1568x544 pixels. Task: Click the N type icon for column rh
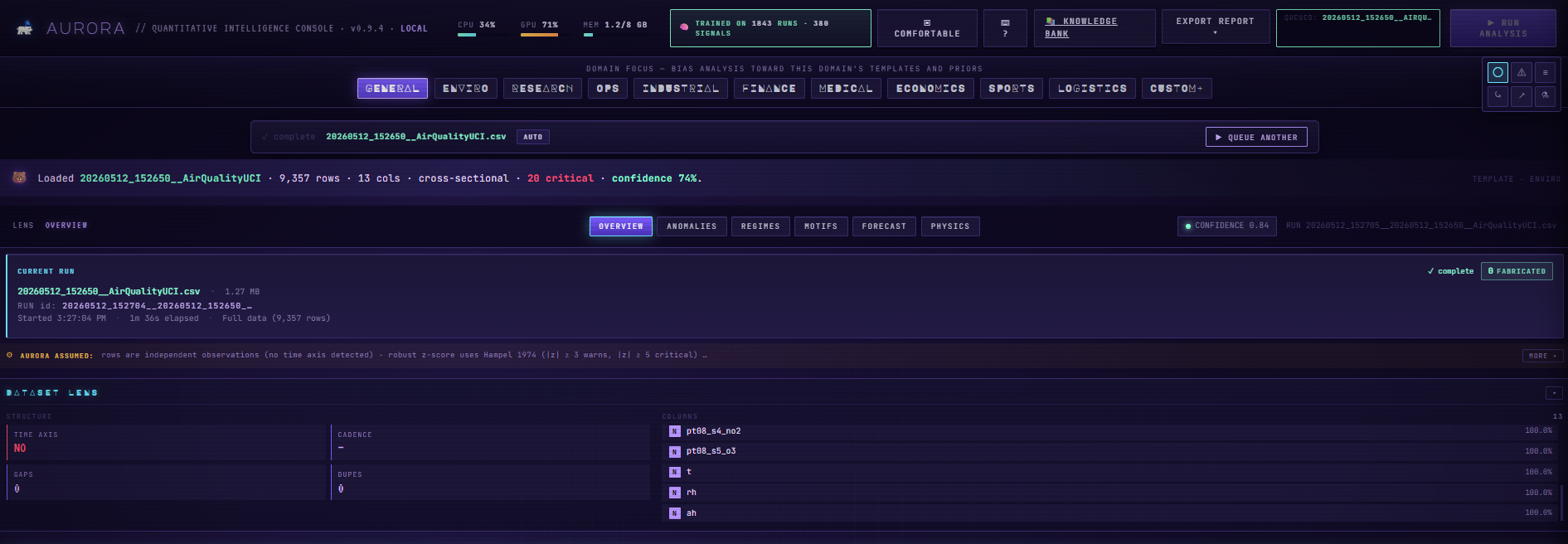pos(675,493)
